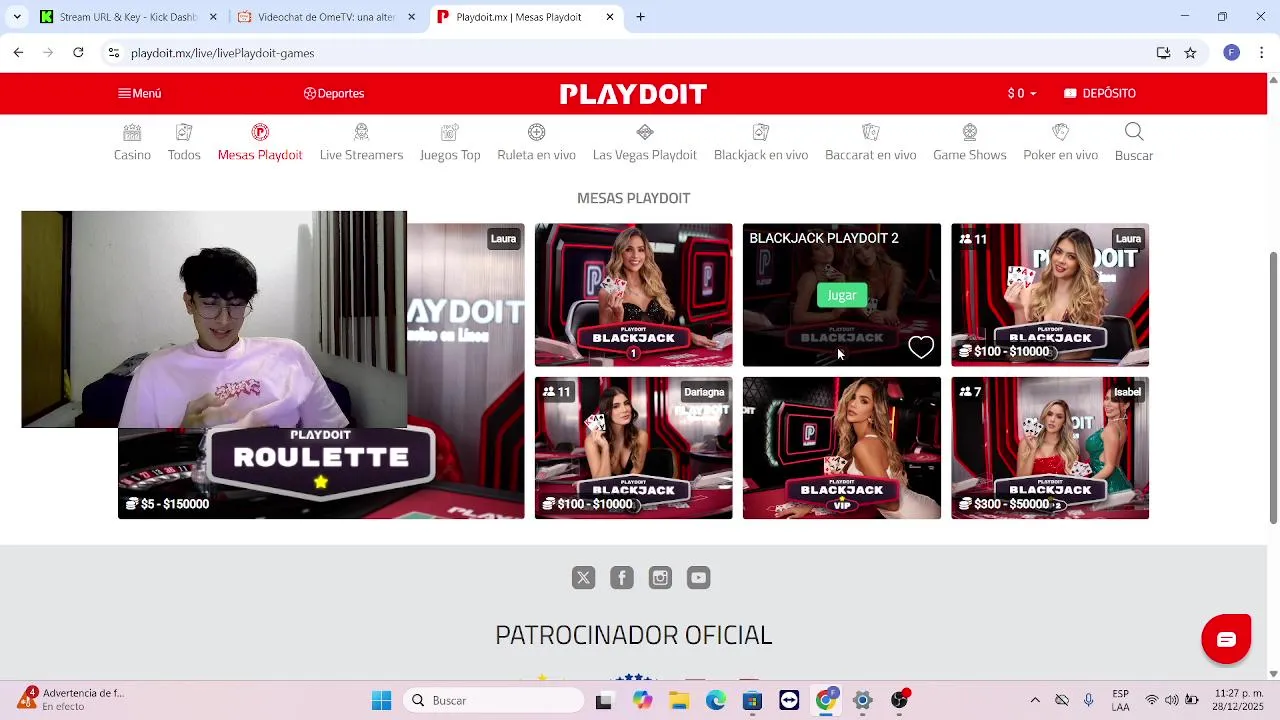Select the Casino category icon
Viewport: 1280px width, 720px height.
[132, 142]
